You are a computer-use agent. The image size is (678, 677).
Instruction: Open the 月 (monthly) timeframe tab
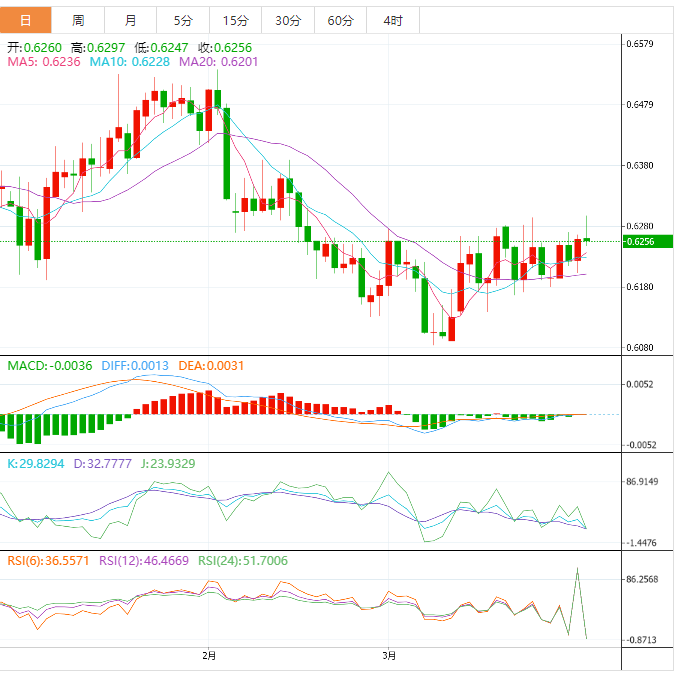pyautogui.click(x=131, y=20)
